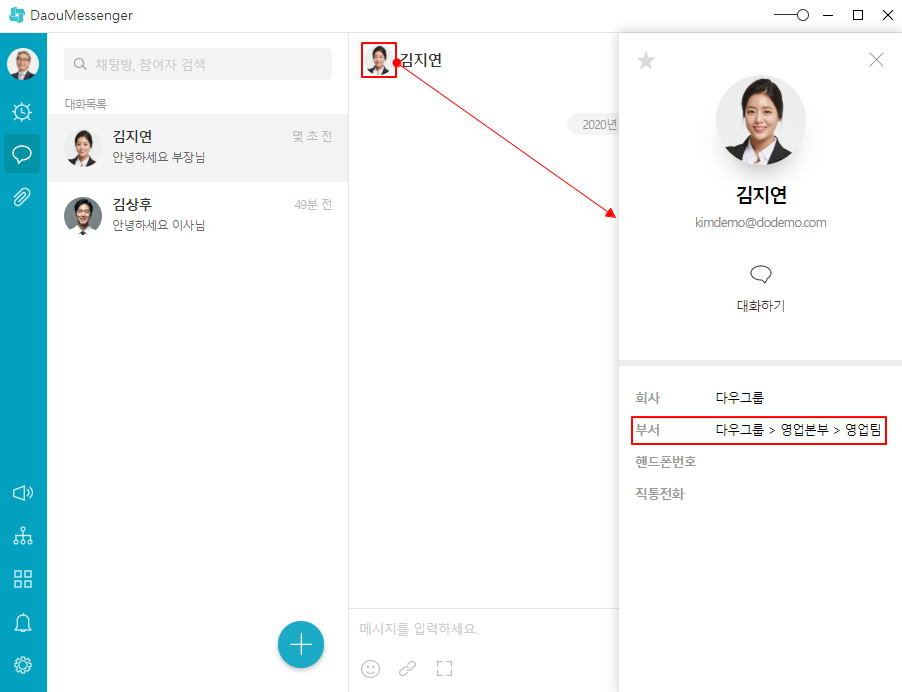Click the message input field

click(480, 629)
